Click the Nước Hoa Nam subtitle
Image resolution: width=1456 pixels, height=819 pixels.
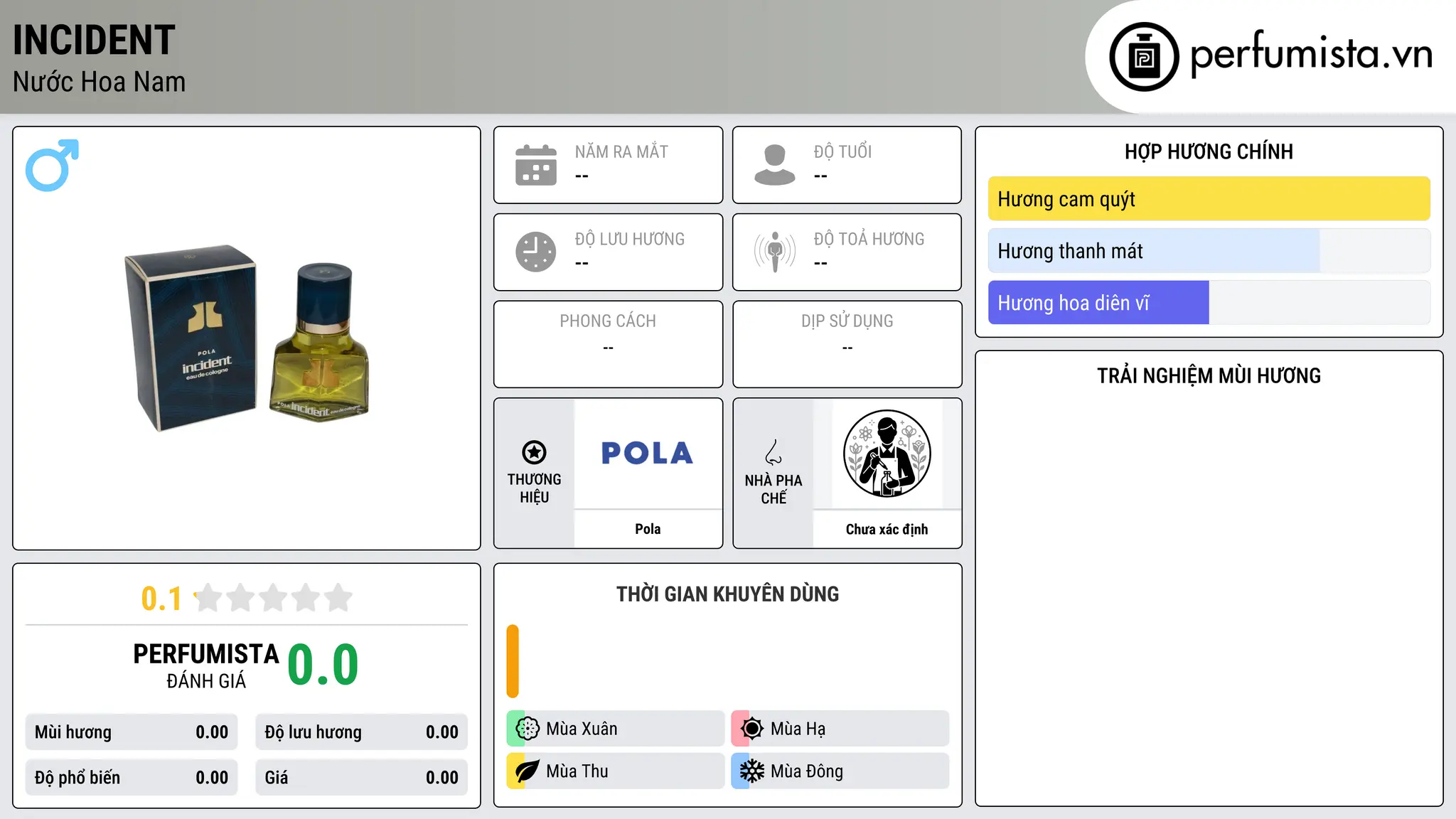point(99,82)
